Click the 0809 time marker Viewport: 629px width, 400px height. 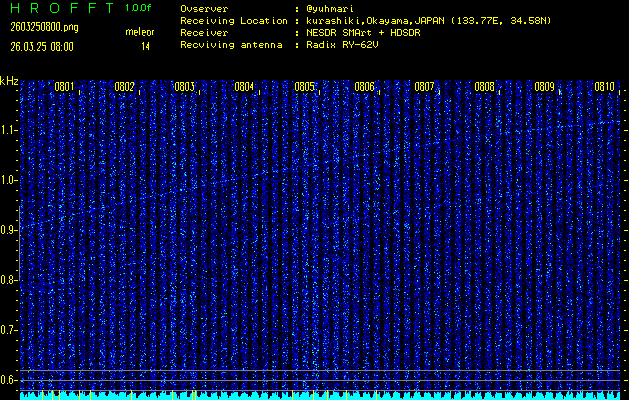(544, 87)
